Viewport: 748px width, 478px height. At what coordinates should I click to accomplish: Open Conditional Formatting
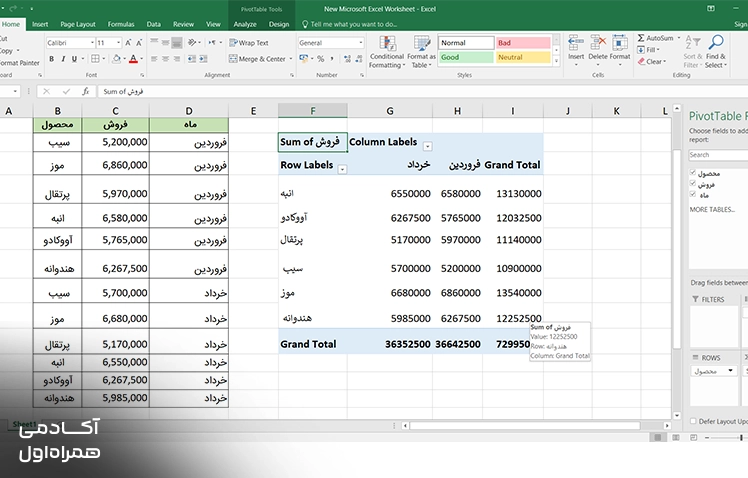387,52
